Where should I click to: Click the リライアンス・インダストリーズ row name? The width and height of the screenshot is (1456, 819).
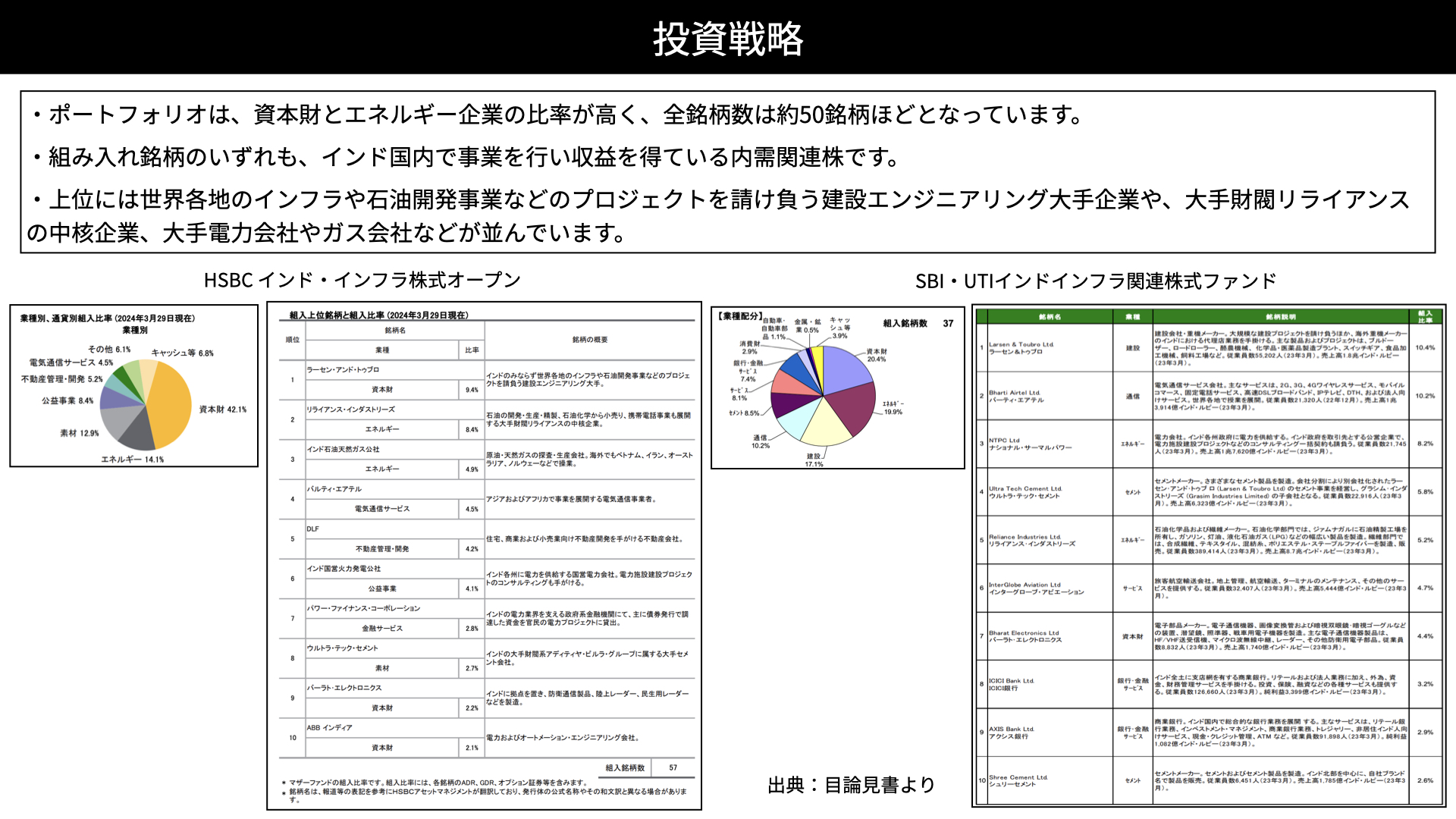click(x=350, y=409)
